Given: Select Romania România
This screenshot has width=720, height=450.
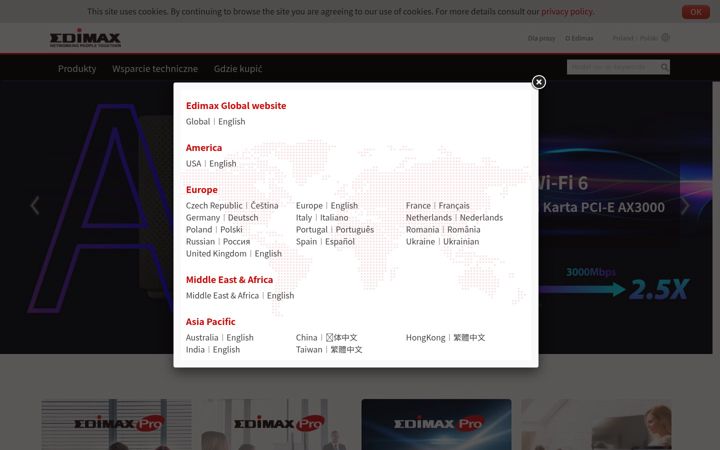Looking at the screenshot, I should point(443,230).
